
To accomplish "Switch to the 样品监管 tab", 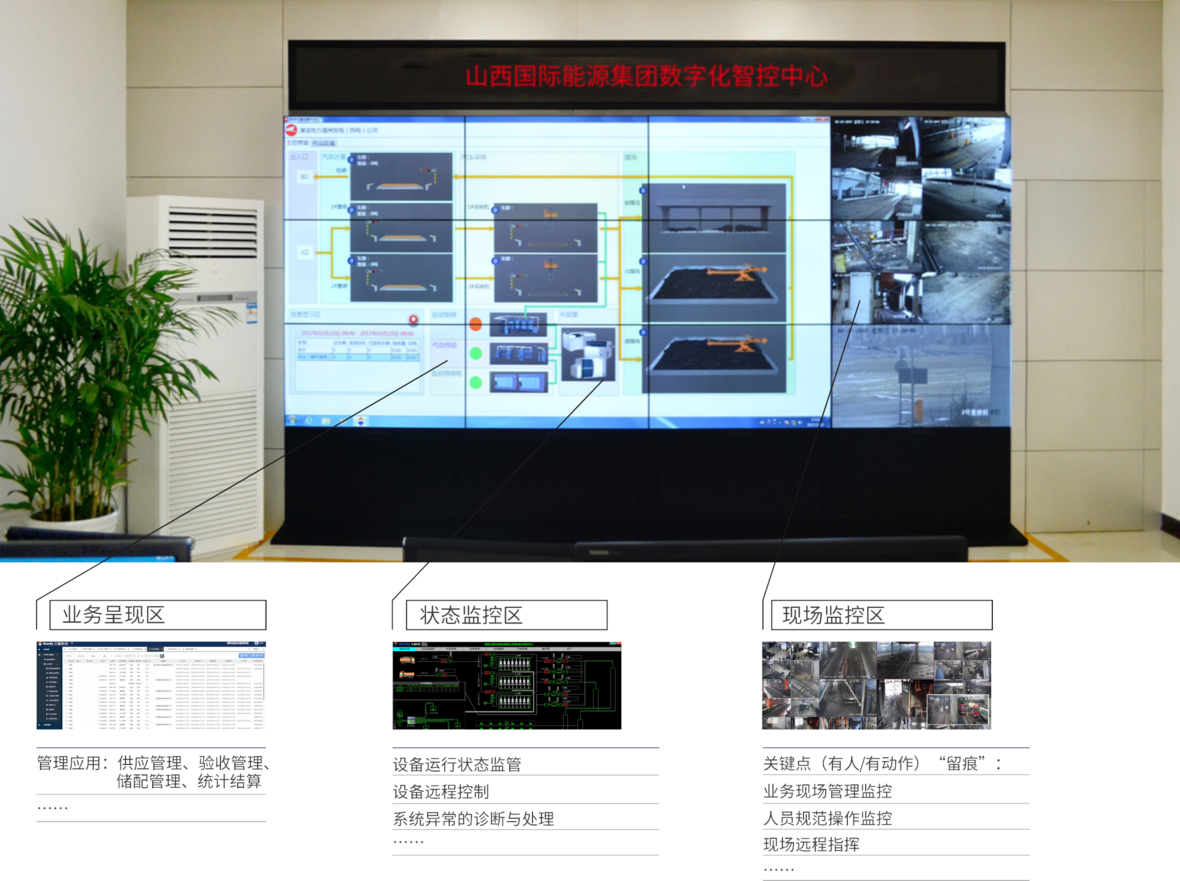I will click(324, 142).
